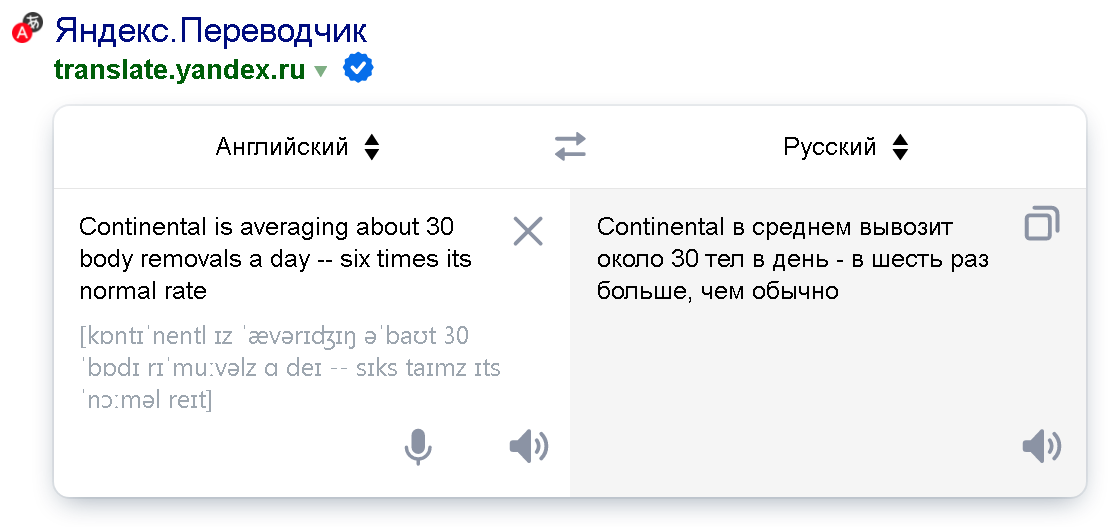Copy the translated Russian text
This screenshot has width=1109, height=527.
(x=1042, y=224)
